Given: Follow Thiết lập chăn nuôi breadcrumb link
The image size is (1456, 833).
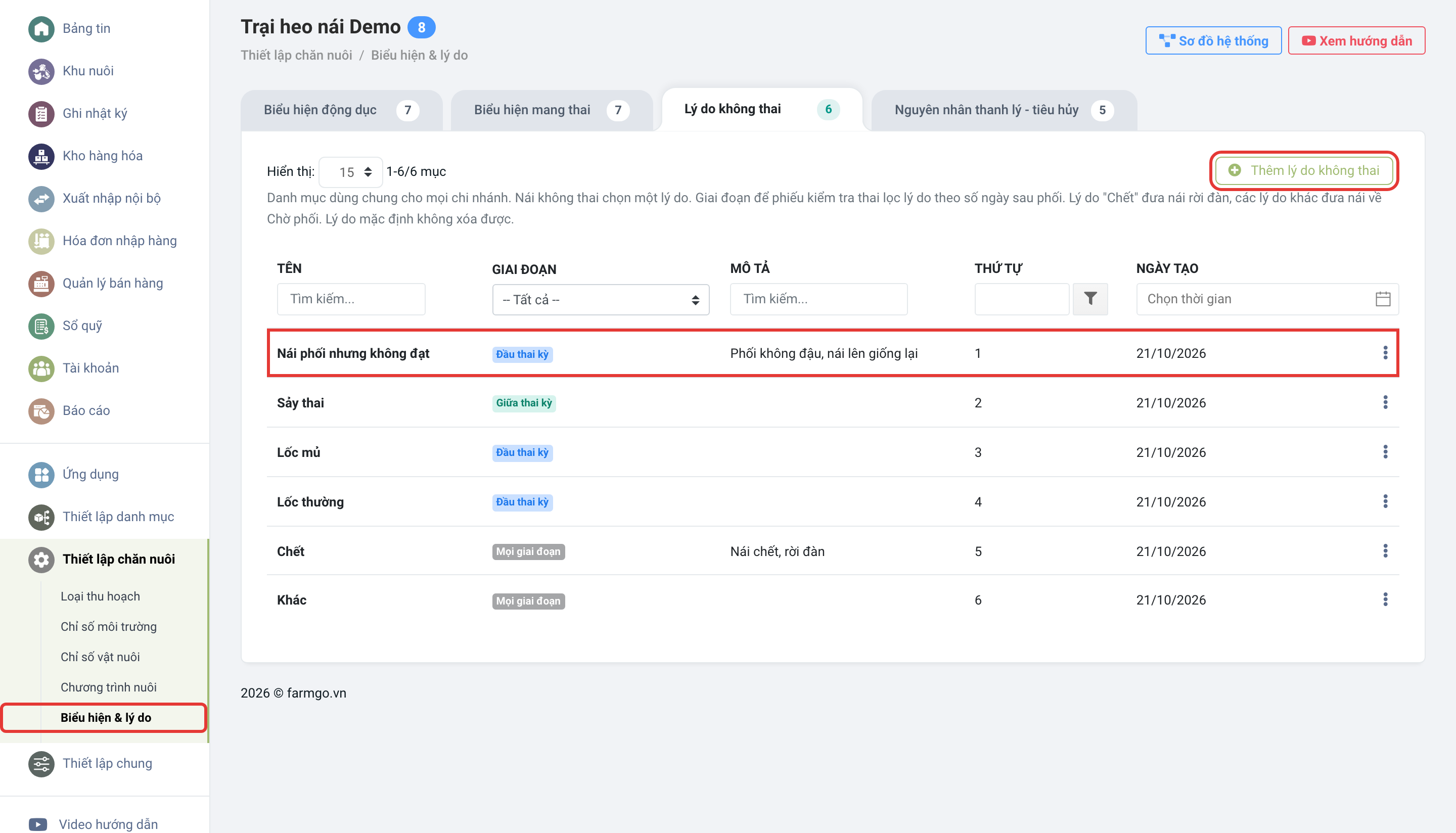Looking at the screenshot, I should tap(296, 55).
